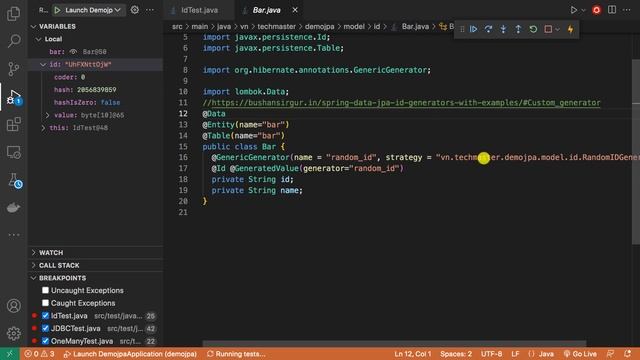Expand the CALL STACK section
The height and width of the screenshot is (360, 640).
(33, 265)
